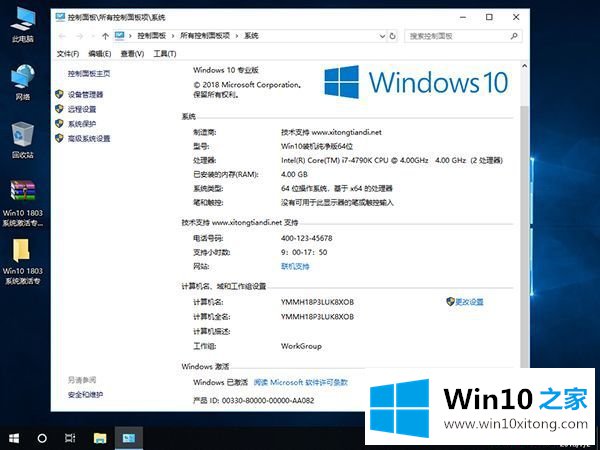Open the 回收站 recycle bin icon
Screen dimensions: 600x450
(23, 140)
